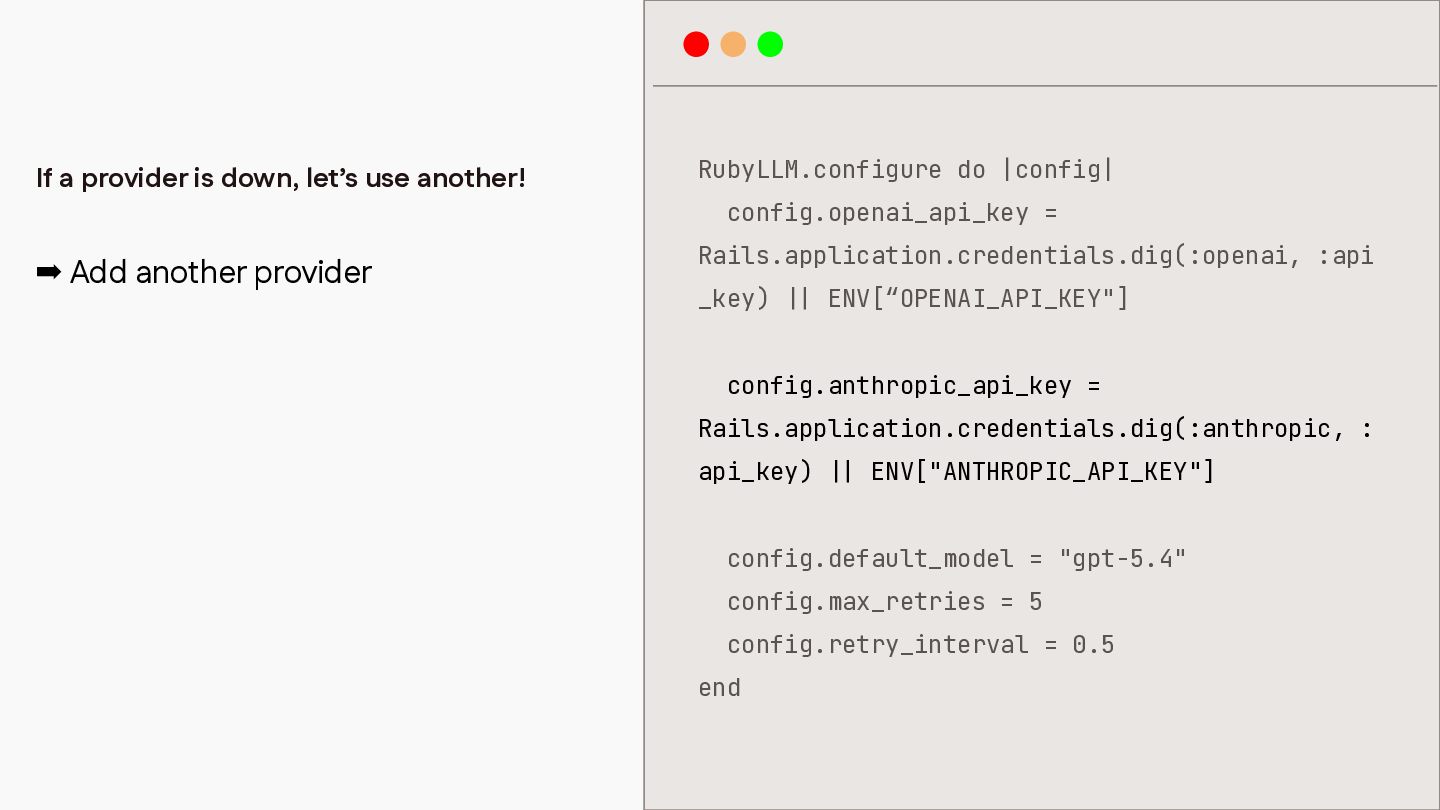Click the "gpt-5.4" string value
The height and width of the screenshot is (810, 1440).
click(x=1122, y=558)
